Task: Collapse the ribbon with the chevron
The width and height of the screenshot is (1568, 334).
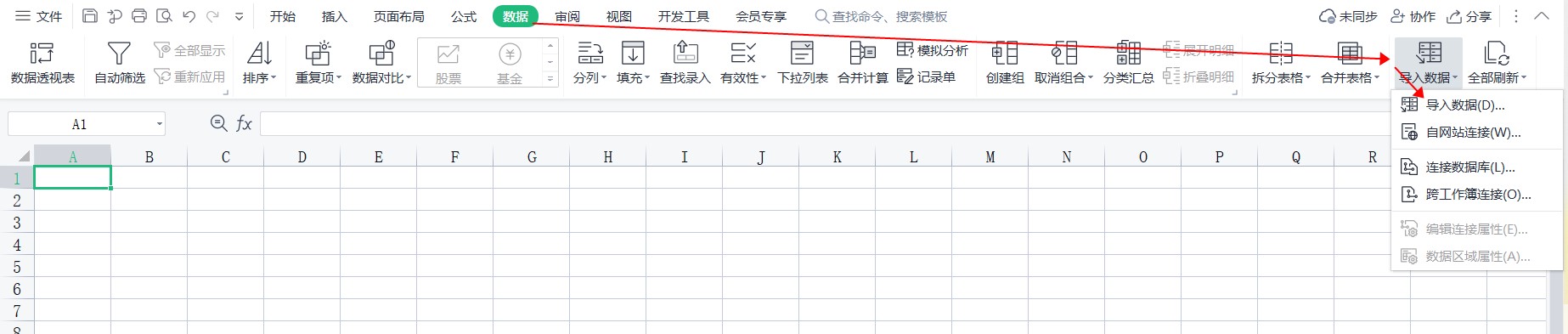Action: tap(1542, 16)
